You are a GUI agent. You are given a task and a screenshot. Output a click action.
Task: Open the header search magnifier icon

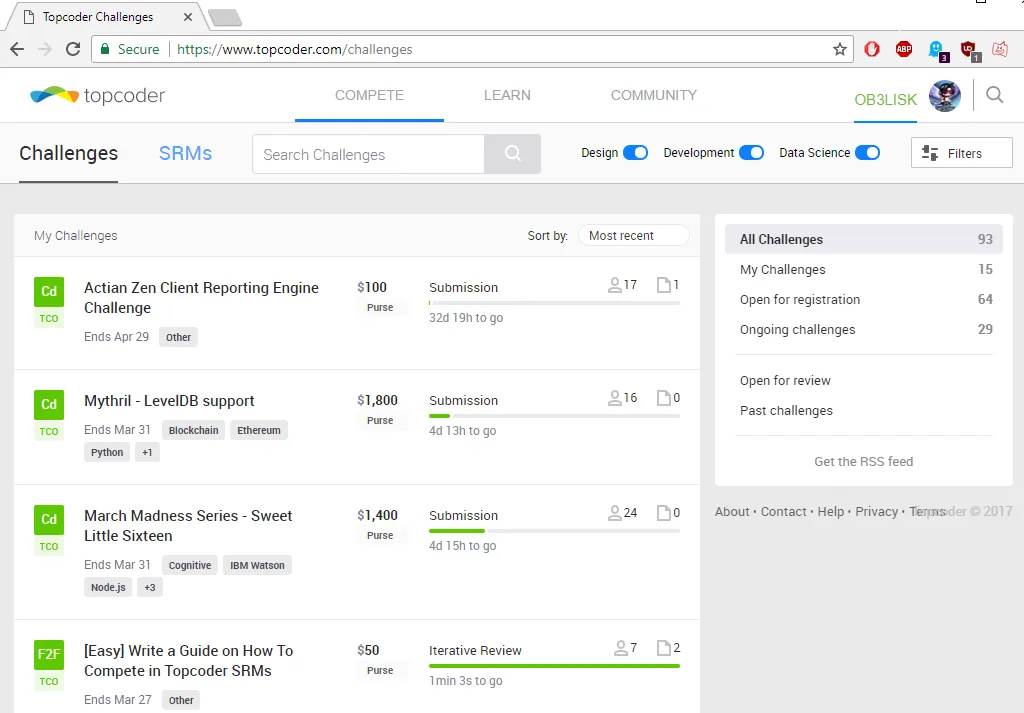[x=994, y=95]
